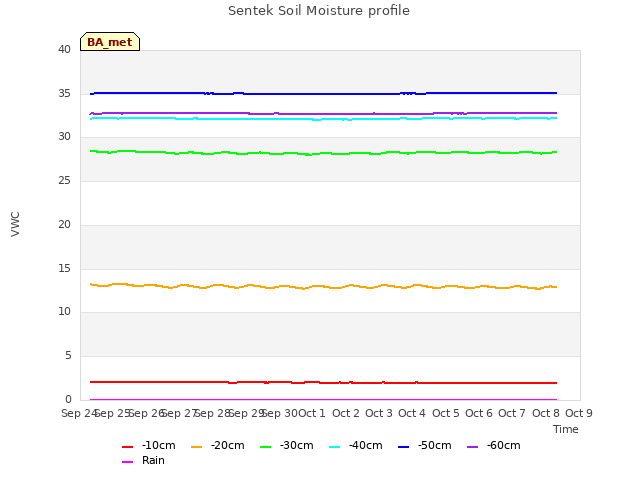Click the blue -50cm data line
The height and width of the screenshot is (480, 640).
coord(322,94)
